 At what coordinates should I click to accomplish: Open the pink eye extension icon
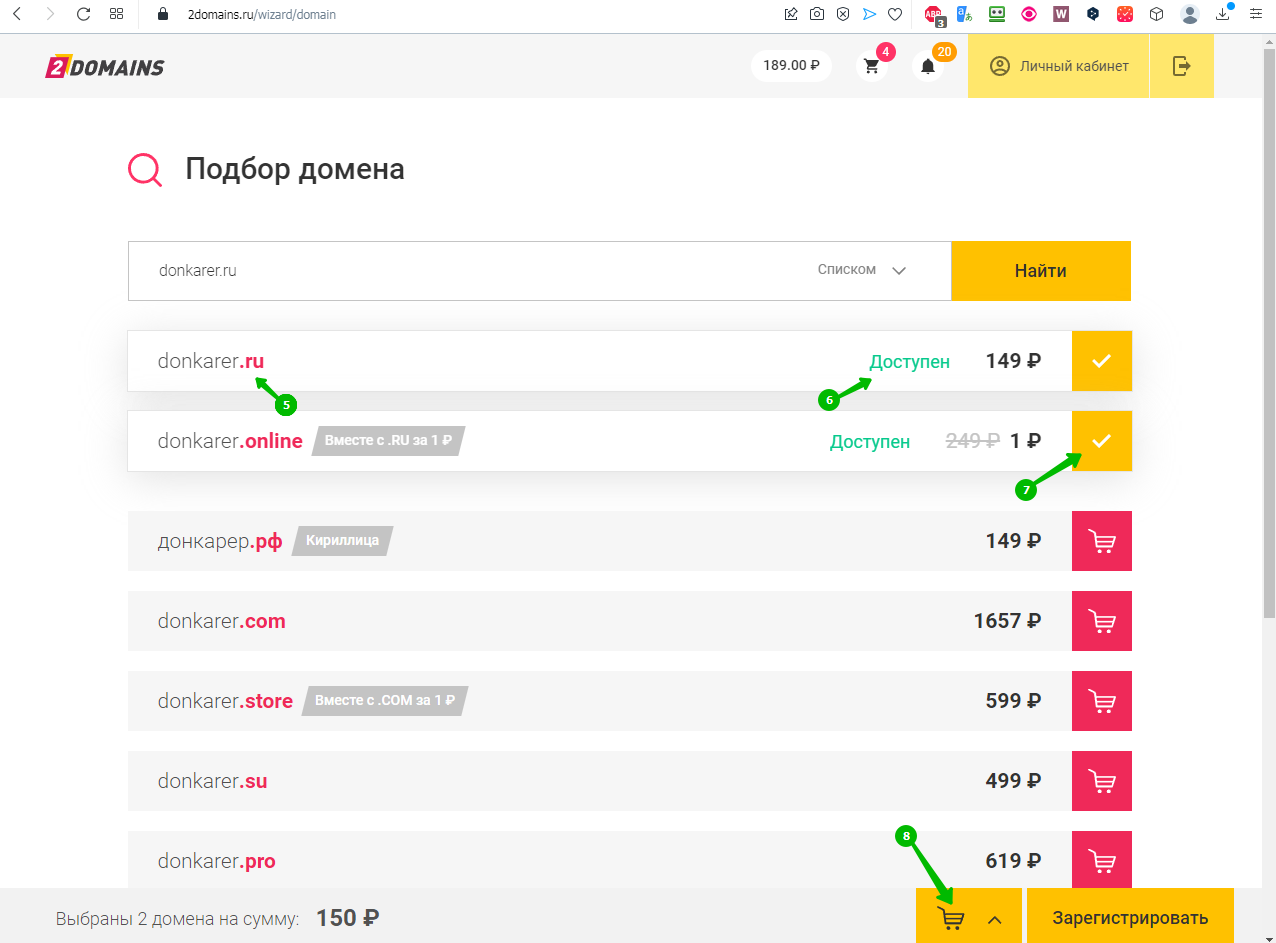coord(1029,14)
